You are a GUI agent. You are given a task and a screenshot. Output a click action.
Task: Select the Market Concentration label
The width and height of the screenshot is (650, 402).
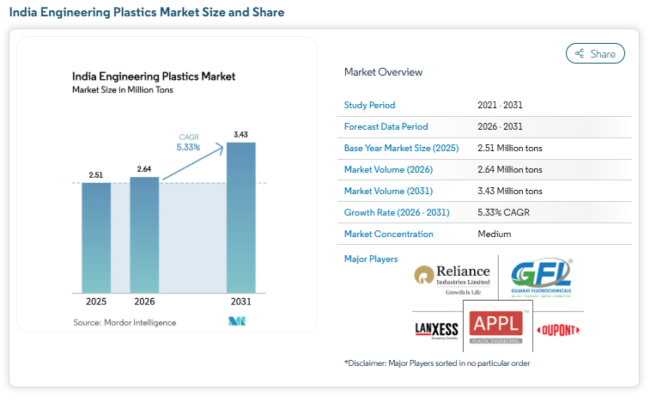(x=388, y=234)
